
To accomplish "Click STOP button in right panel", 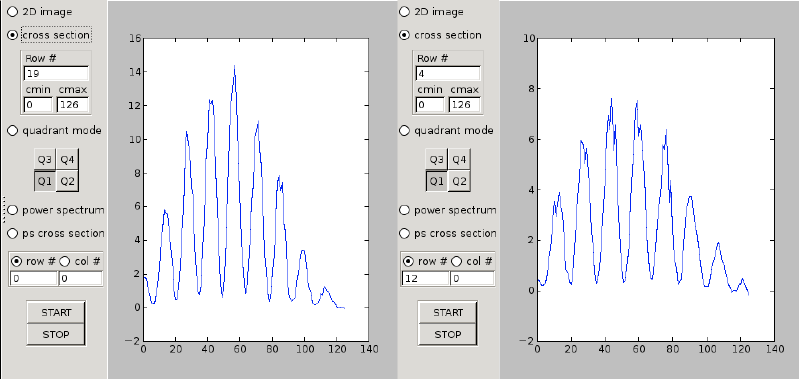I will (448, 334).
